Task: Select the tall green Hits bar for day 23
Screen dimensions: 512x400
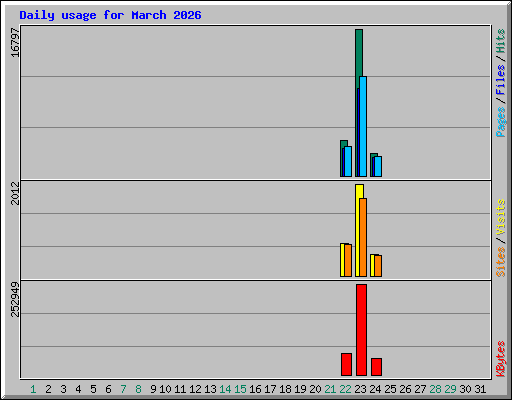Action: click(359, 53)
